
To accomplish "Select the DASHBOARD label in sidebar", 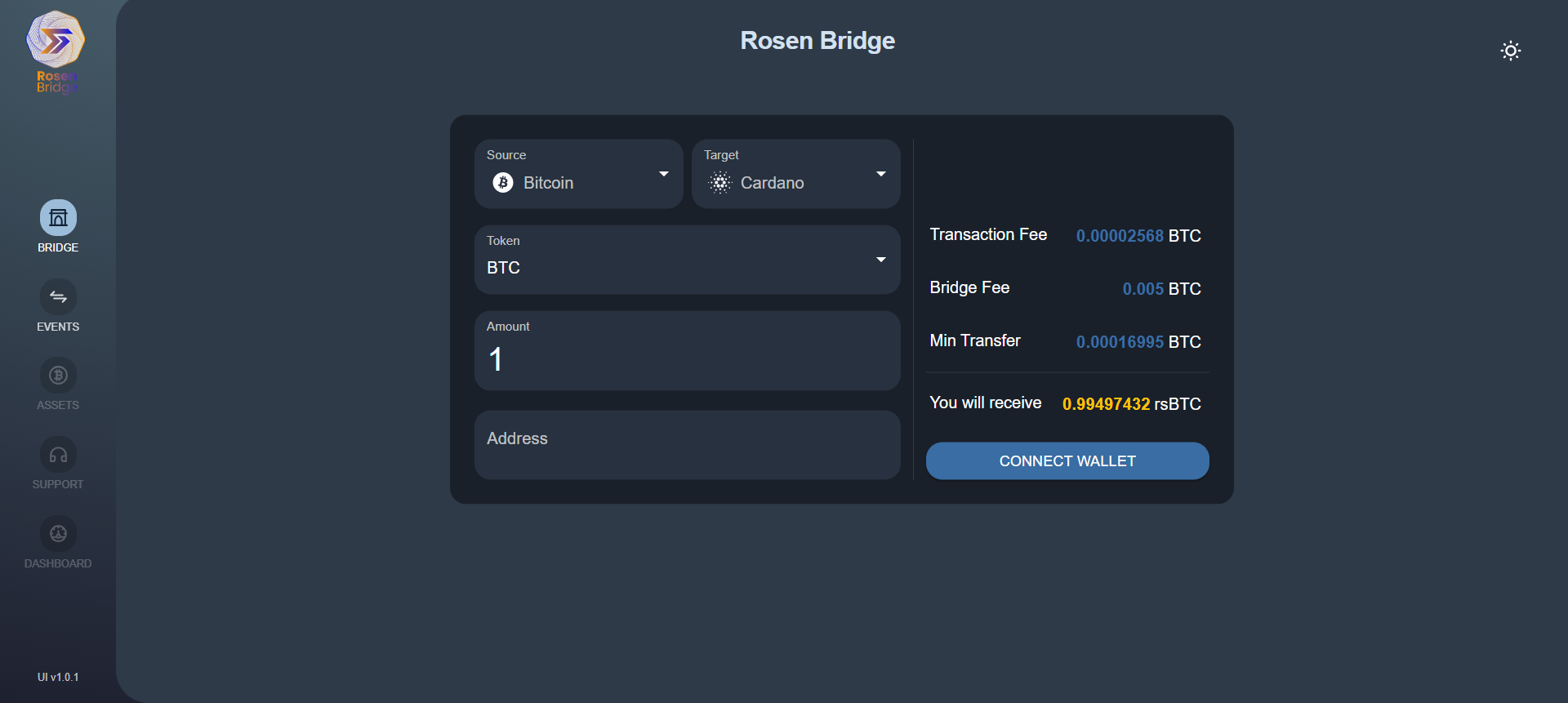I will [58, 563].
